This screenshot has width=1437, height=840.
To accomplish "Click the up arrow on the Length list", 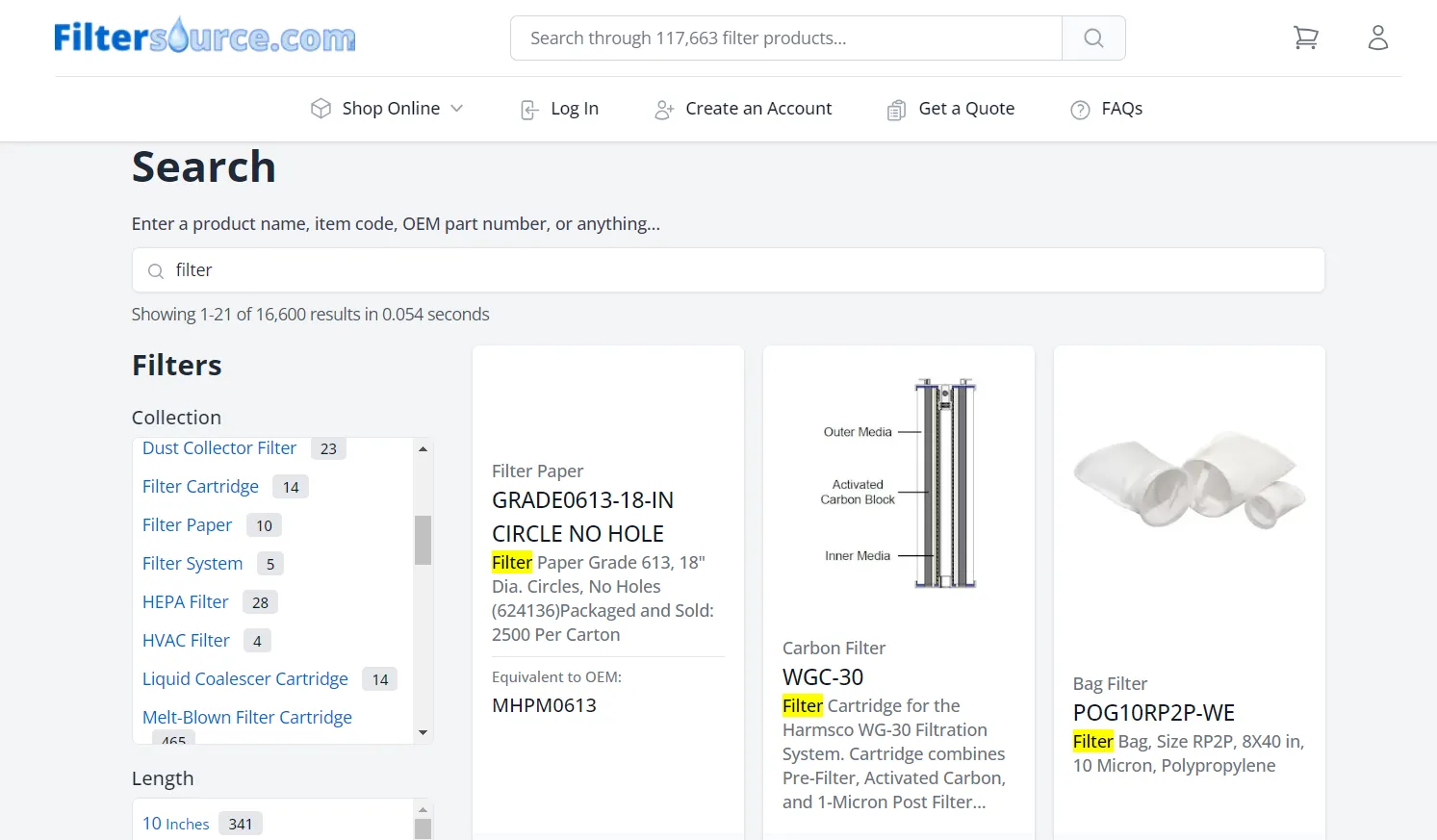I will [423, 810].
